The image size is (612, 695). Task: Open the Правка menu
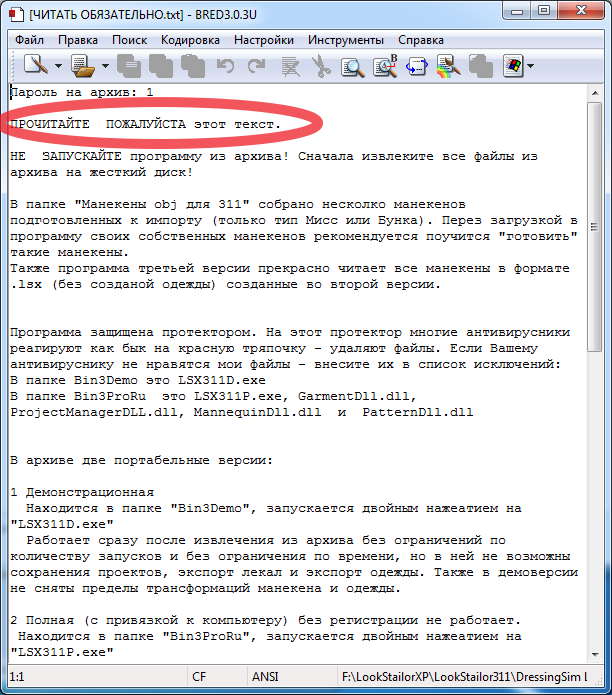[x=78, y=40]
